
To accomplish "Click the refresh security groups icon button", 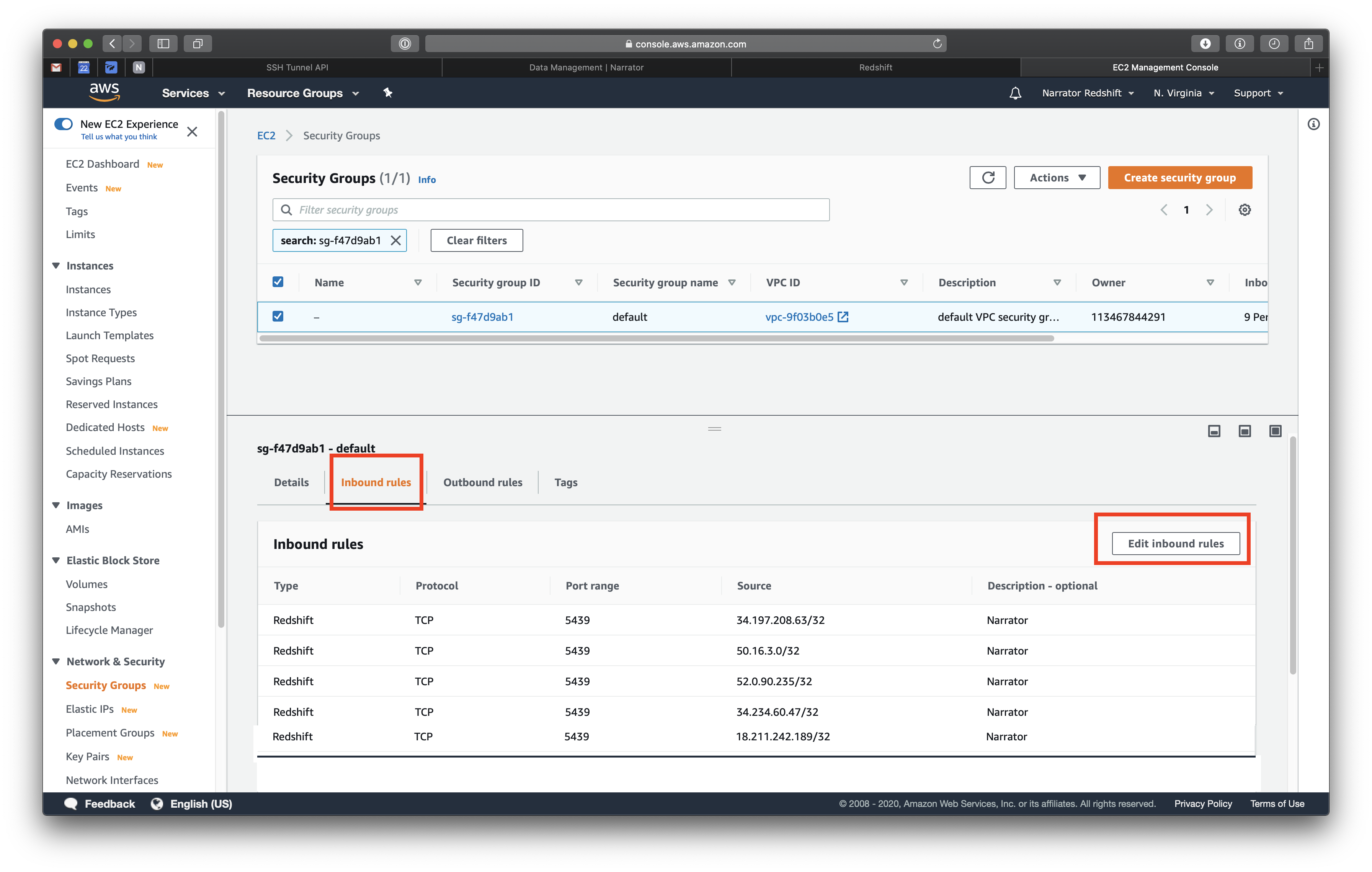I will (987, 178).
